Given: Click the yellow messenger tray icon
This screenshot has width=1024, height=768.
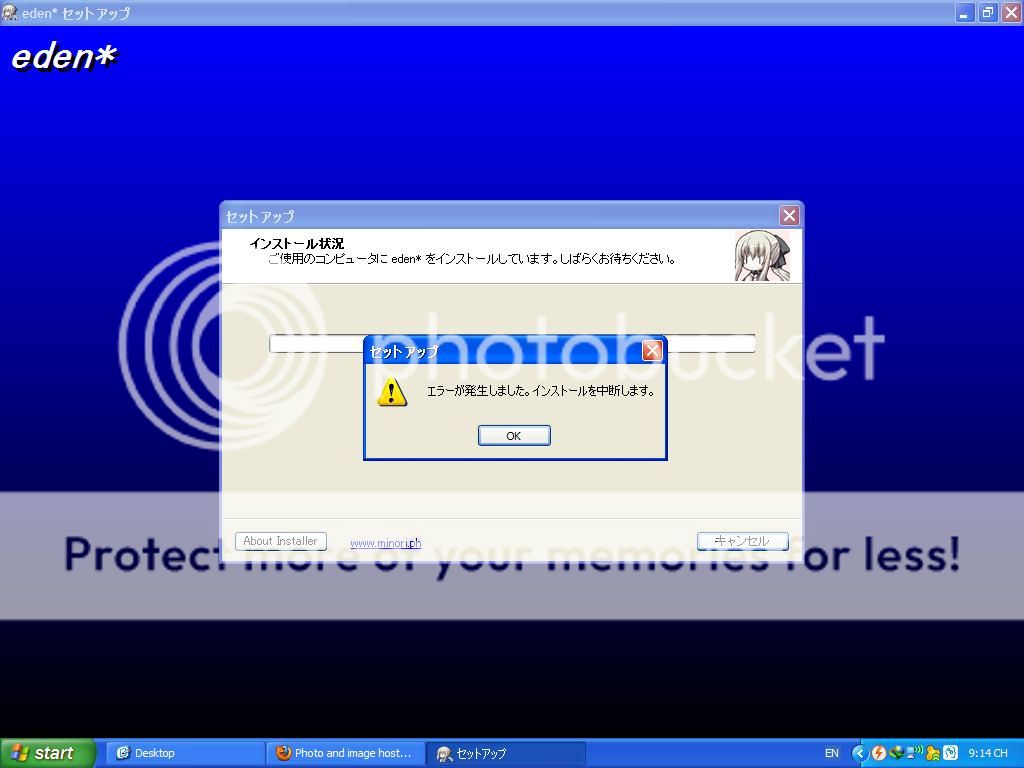Looking at the screenshot, I should click(932, 753).
